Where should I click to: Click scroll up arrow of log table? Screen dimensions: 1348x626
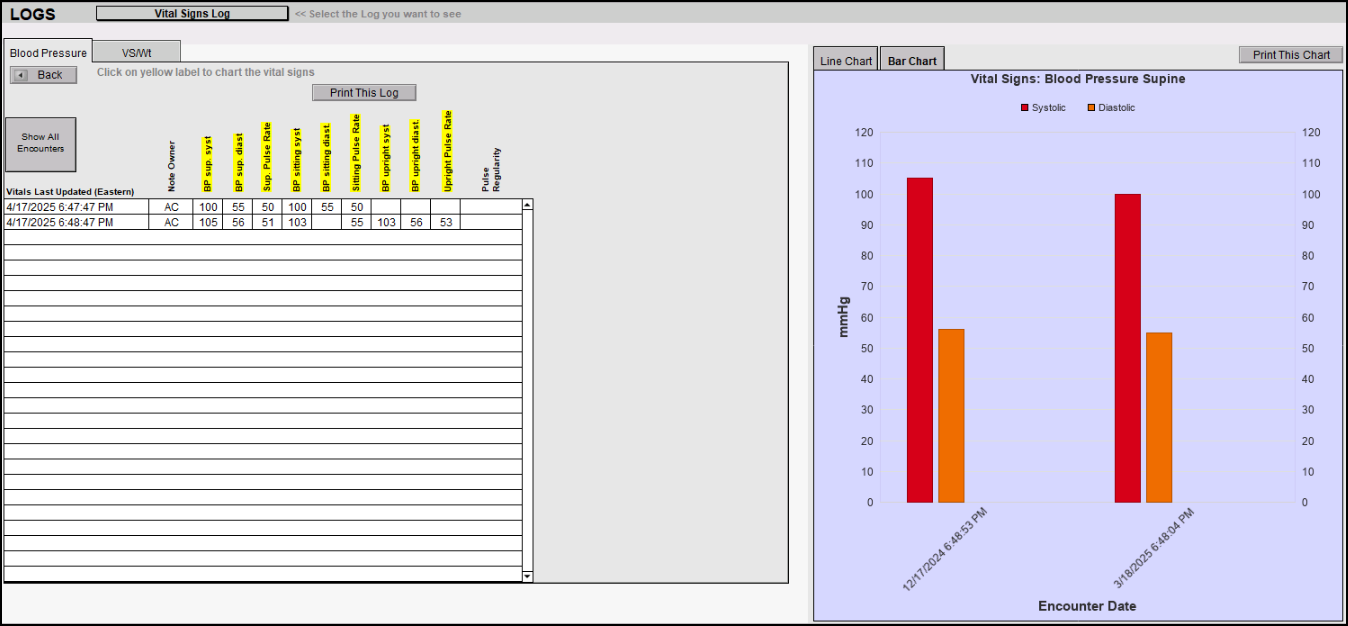527,205
